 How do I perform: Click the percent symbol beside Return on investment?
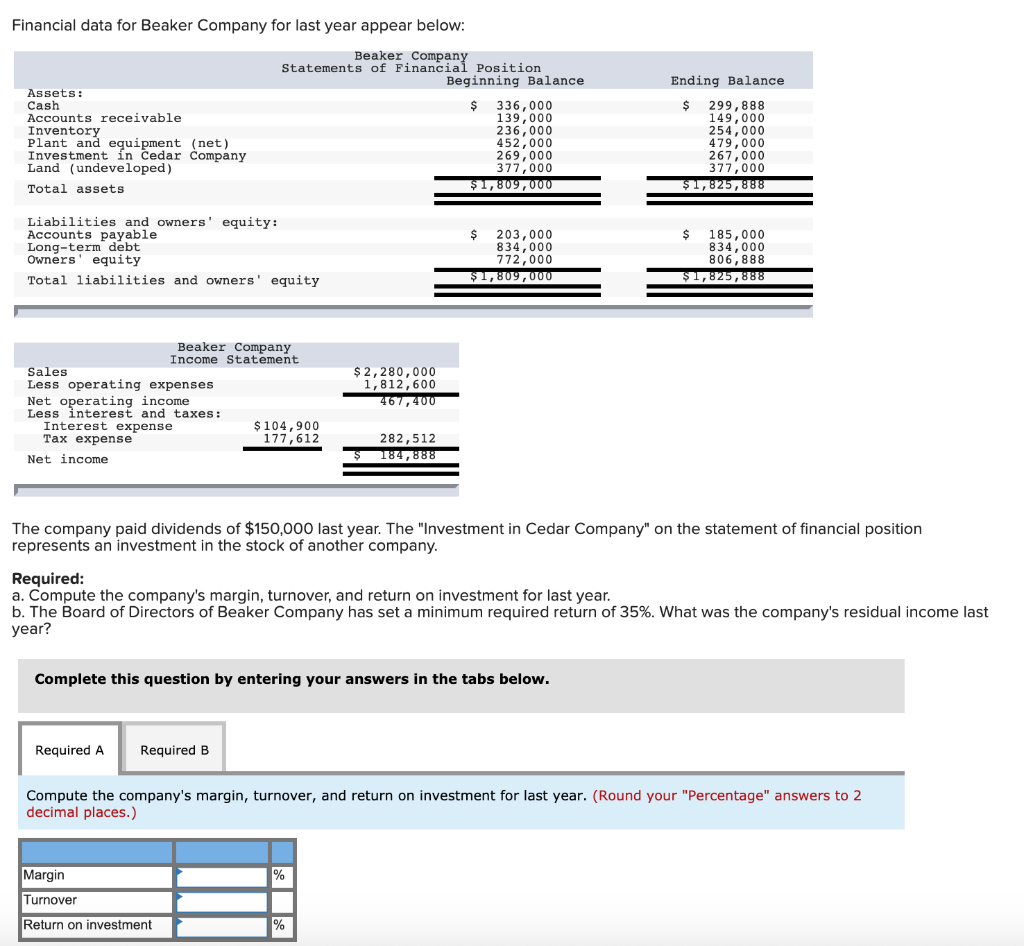click(x=281, y=925)
